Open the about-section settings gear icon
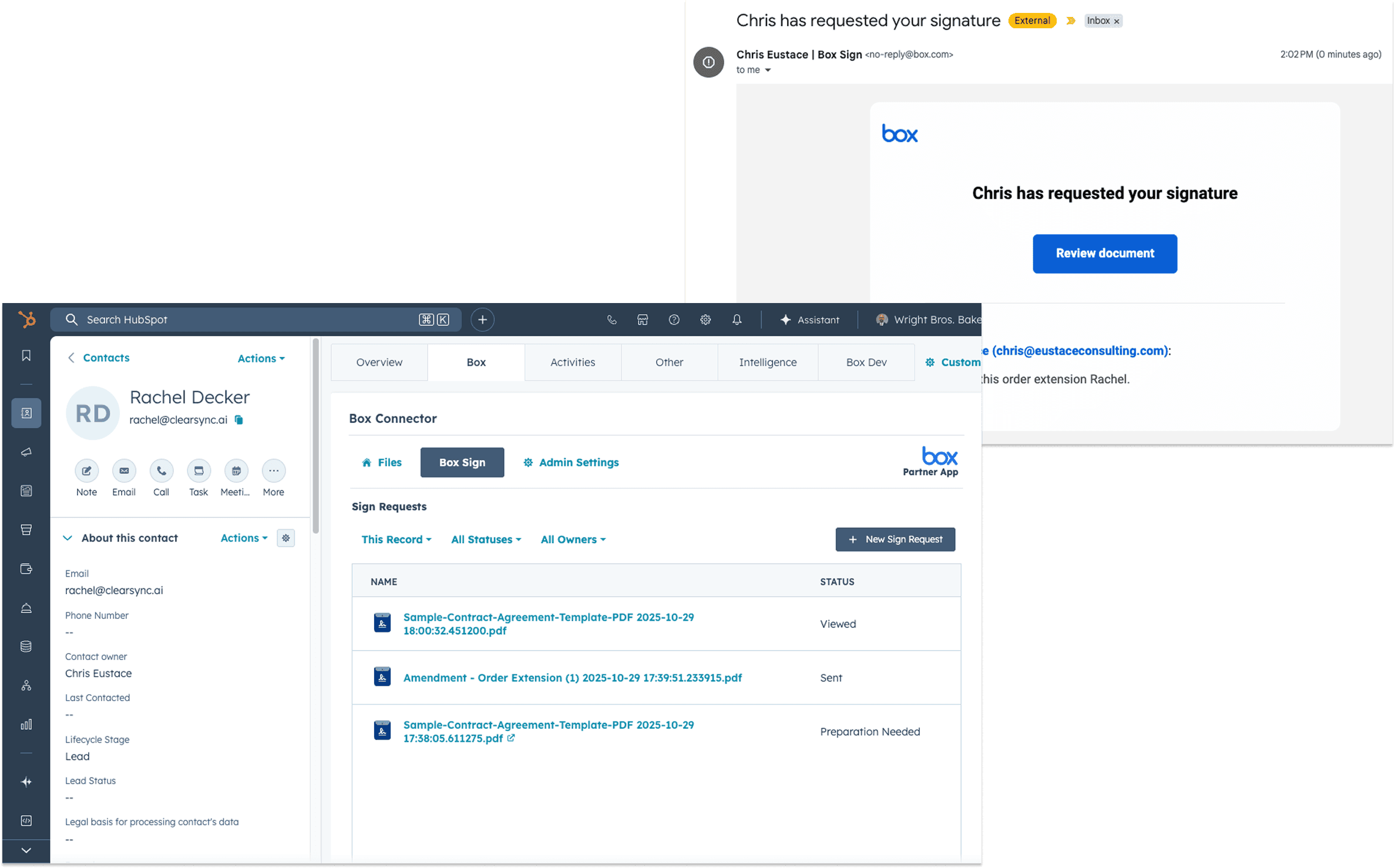This screenshot has height=868, width=1395. tap(286, 537)
